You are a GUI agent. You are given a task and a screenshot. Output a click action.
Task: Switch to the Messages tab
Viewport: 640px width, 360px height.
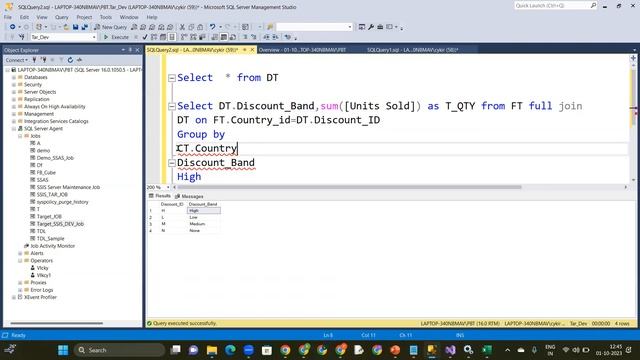pyautogui.click(x=189, y=196)
